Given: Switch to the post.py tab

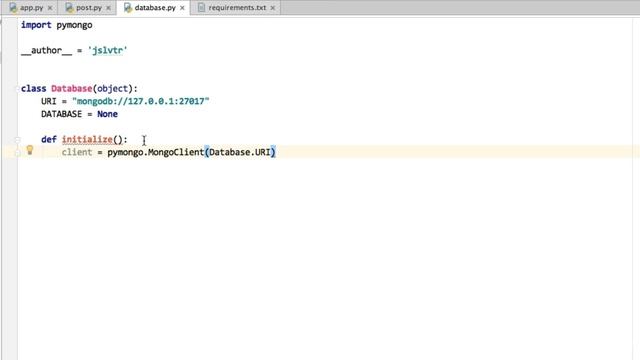Looking at the screenshot, I should point(89,8).
